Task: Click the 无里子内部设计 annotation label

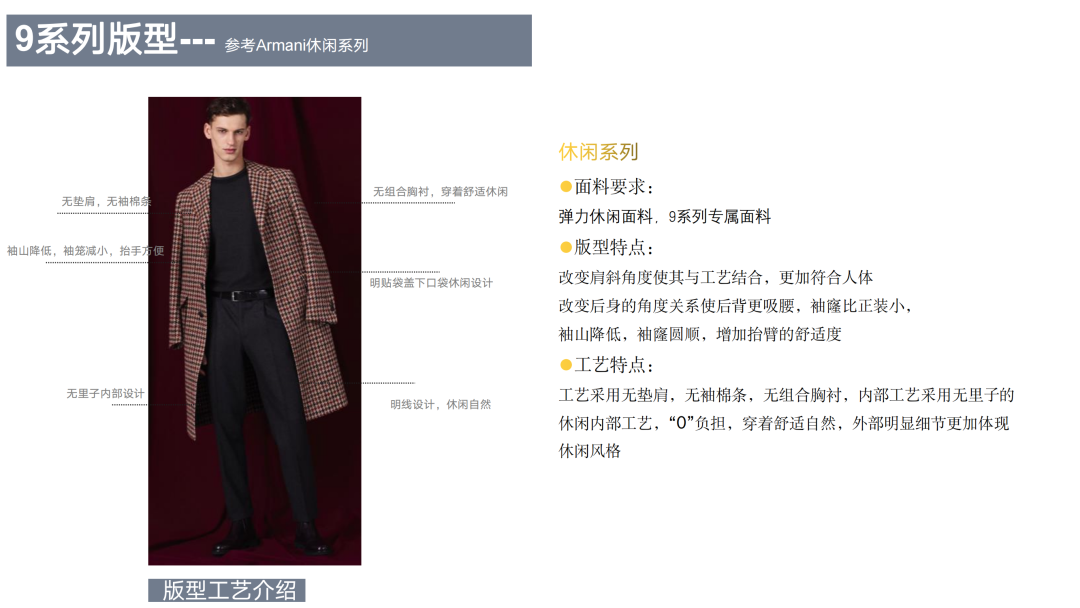Action: coord(105,393)
